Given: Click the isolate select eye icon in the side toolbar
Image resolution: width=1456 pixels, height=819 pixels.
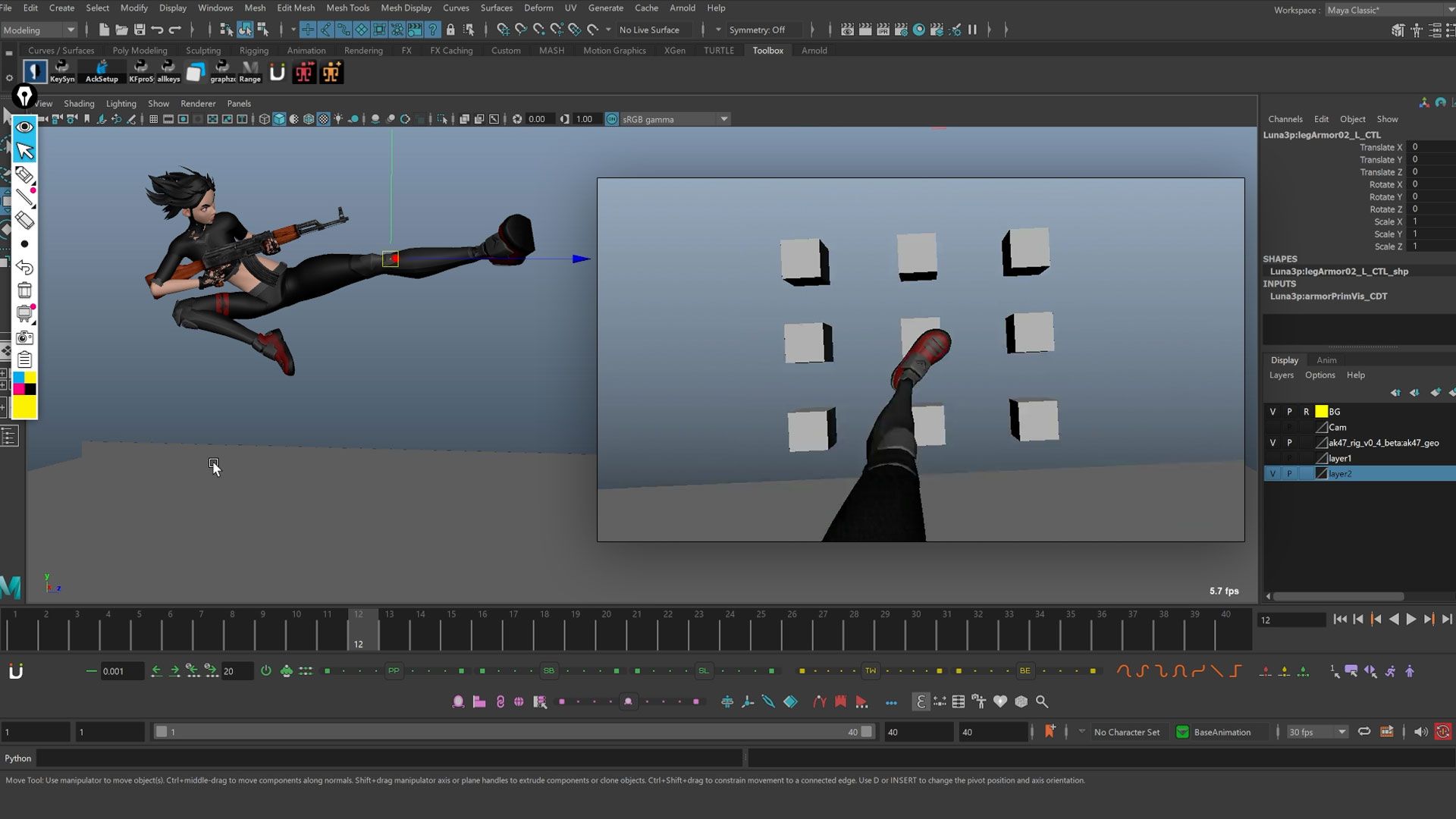Looking at the screenshot, I should click(x=25, y=127).
